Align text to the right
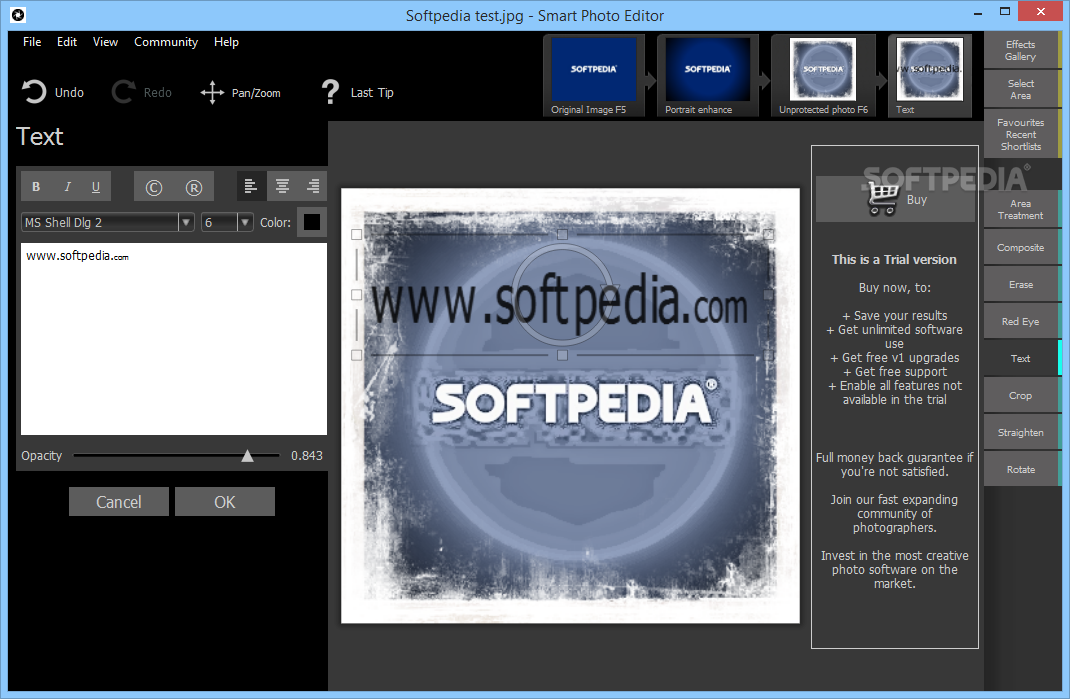 click(x=313, y=186)
